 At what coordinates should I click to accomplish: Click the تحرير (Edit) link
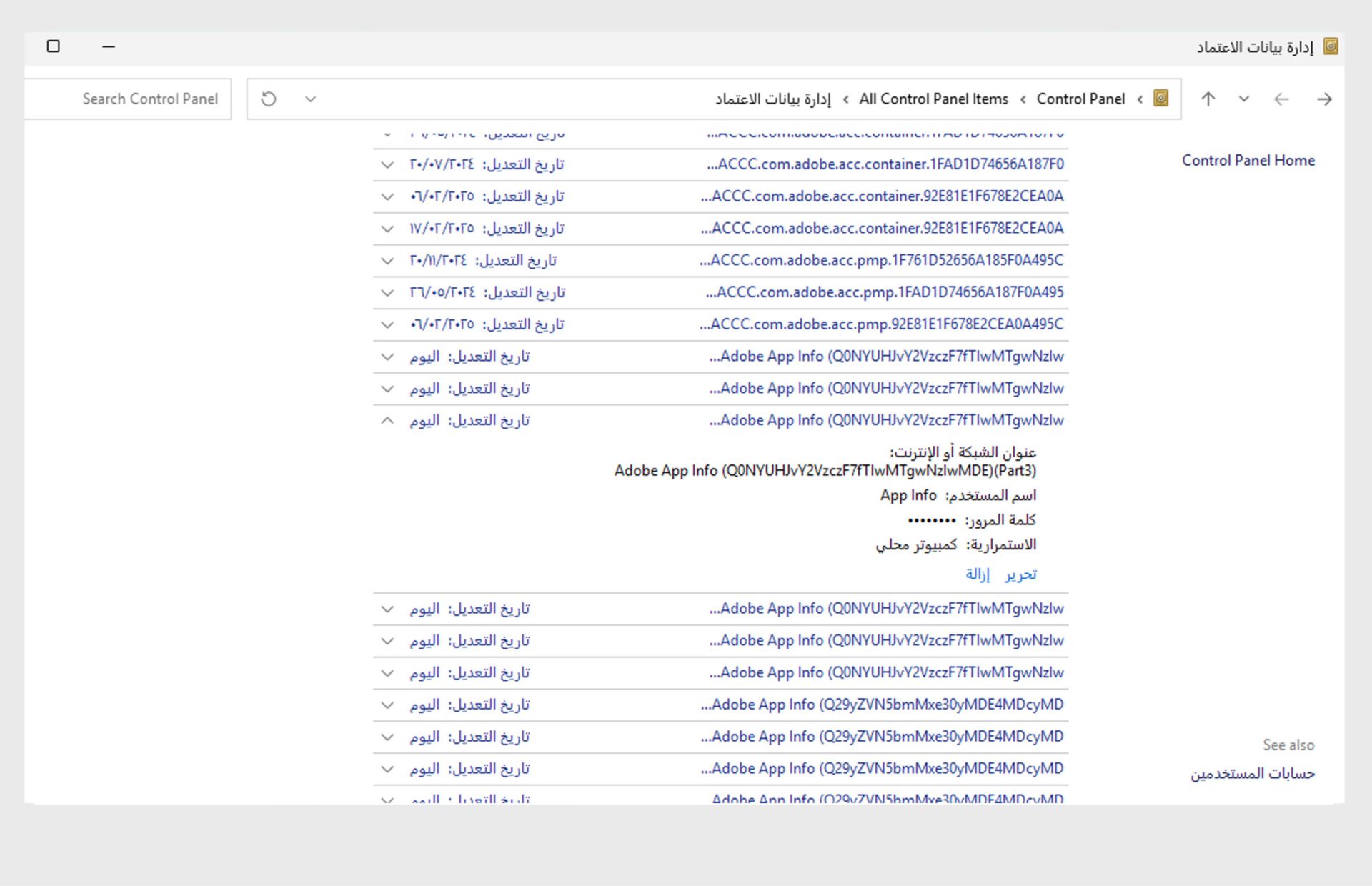(1020, 574)
